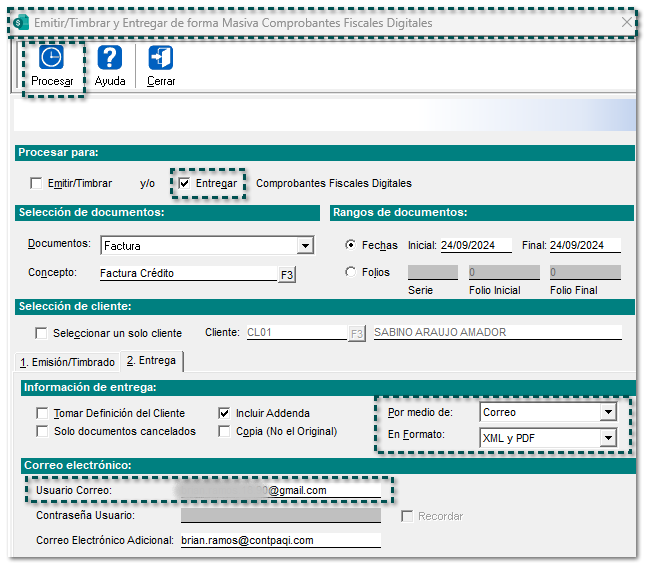Expand the Documentos dropdown list
Screen dimensions: 653x566
tap(305, 246)
